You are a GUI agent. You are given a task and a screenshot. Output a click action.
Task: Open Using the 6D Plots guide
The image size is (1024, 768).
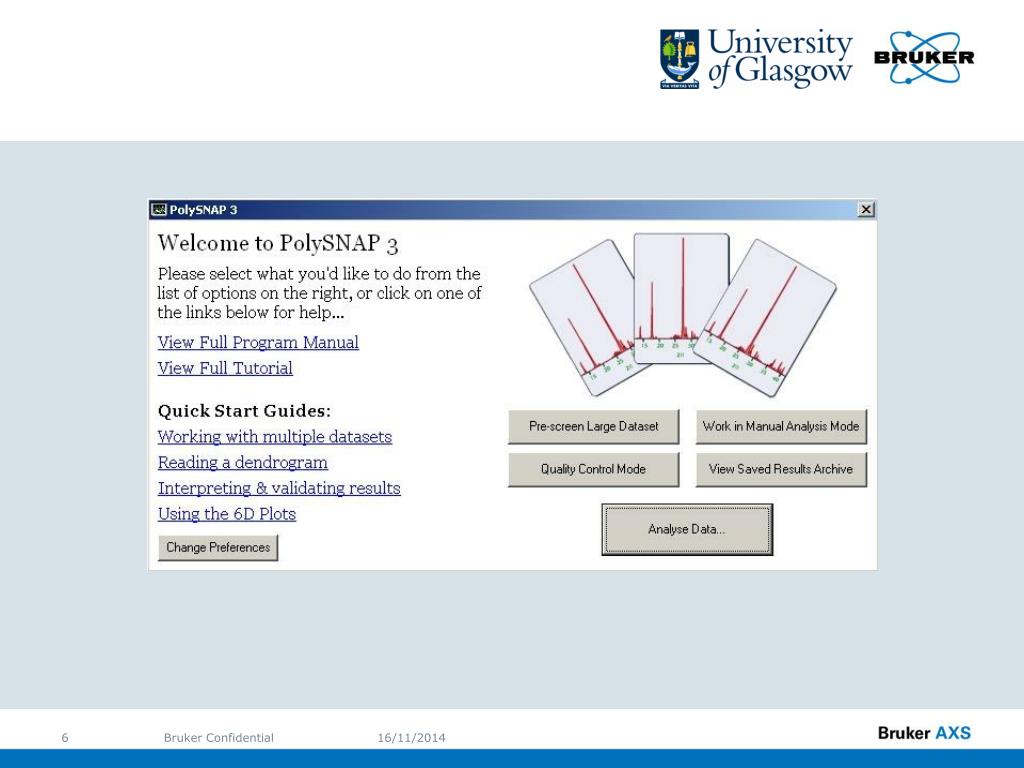227,514
